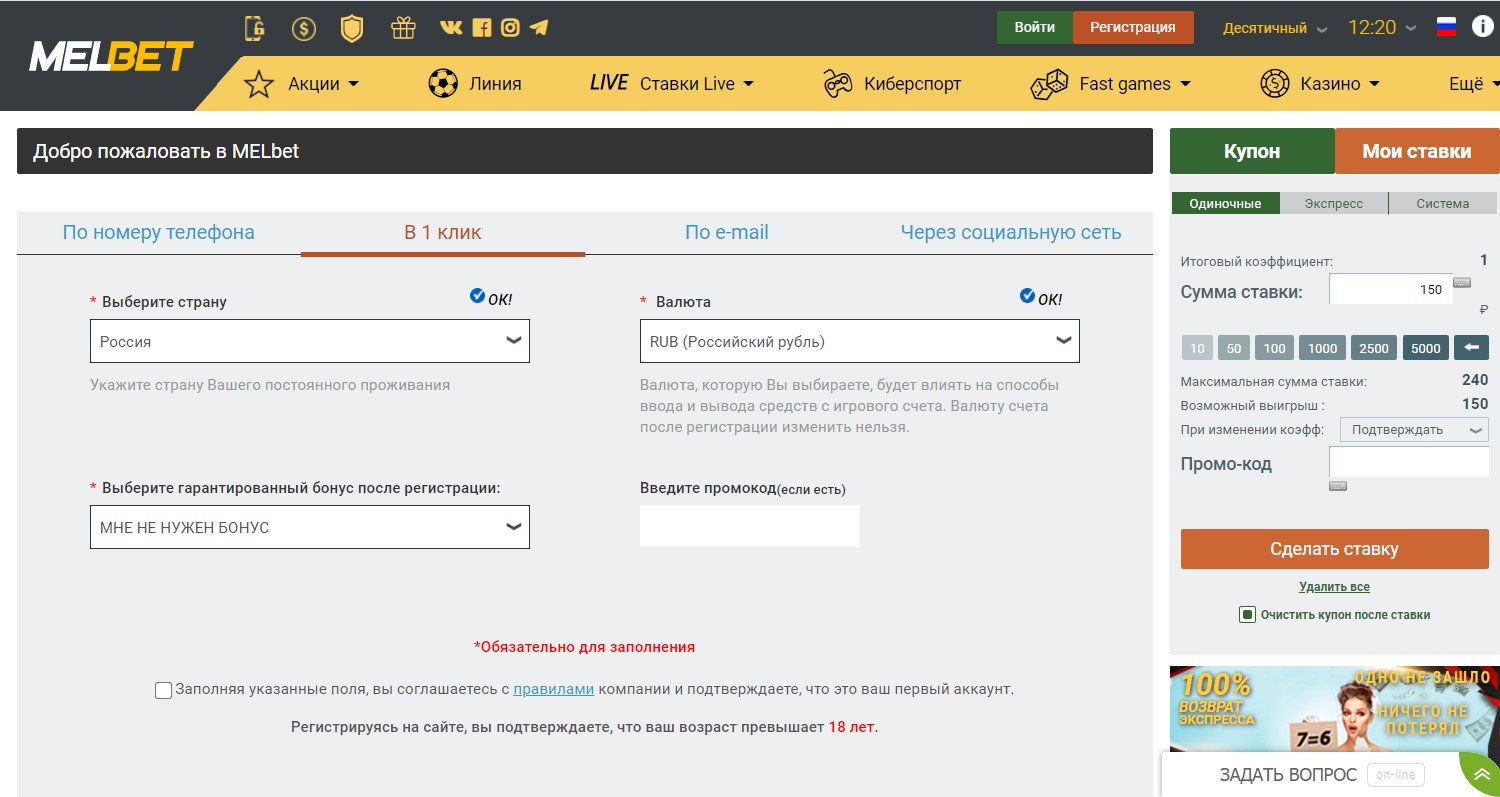Expand the 12:20 time dropdown
Viewport: 1500px width, 797px height.
[1382, 28]
